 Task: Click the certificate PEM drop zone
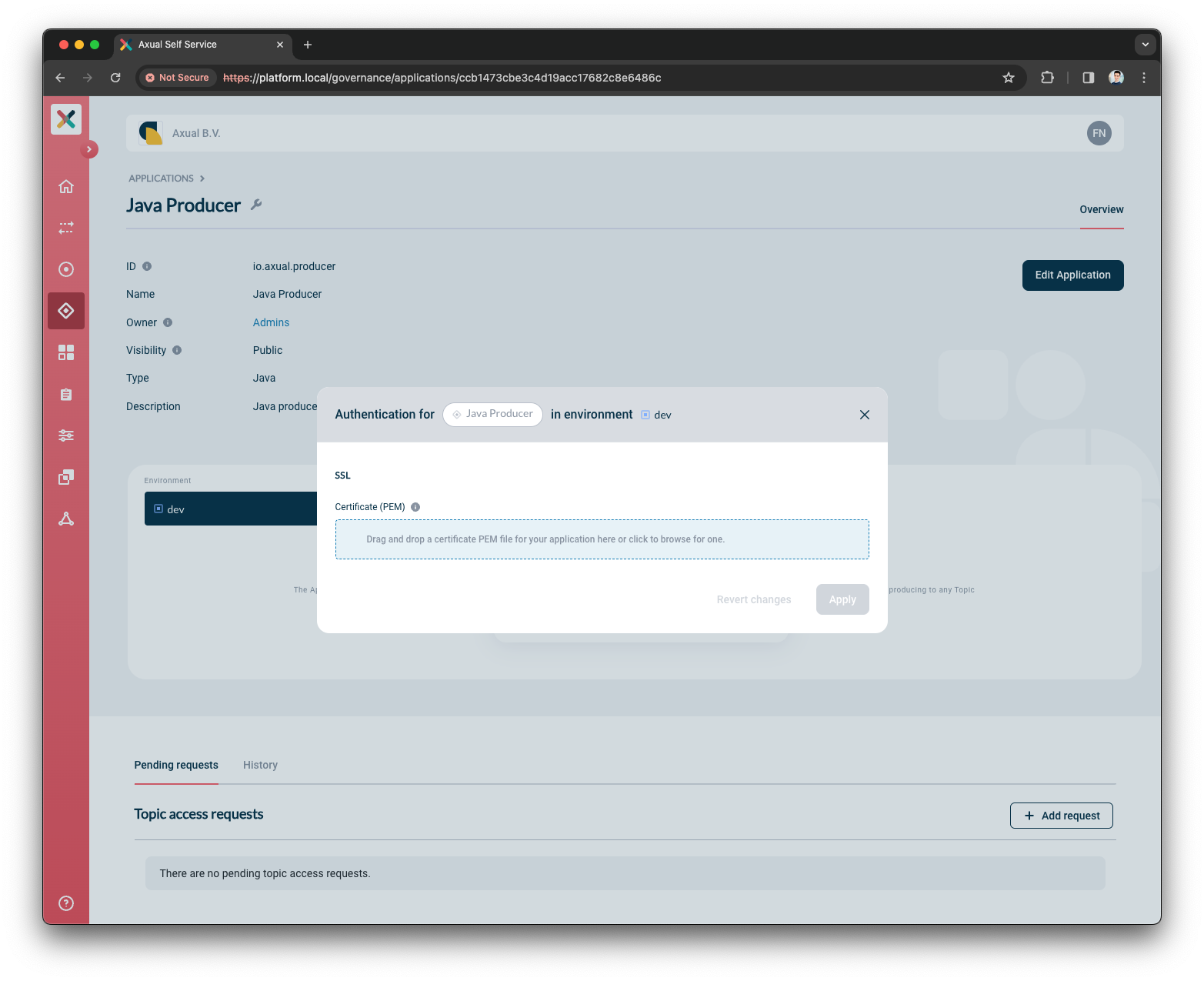pos(602,539)
